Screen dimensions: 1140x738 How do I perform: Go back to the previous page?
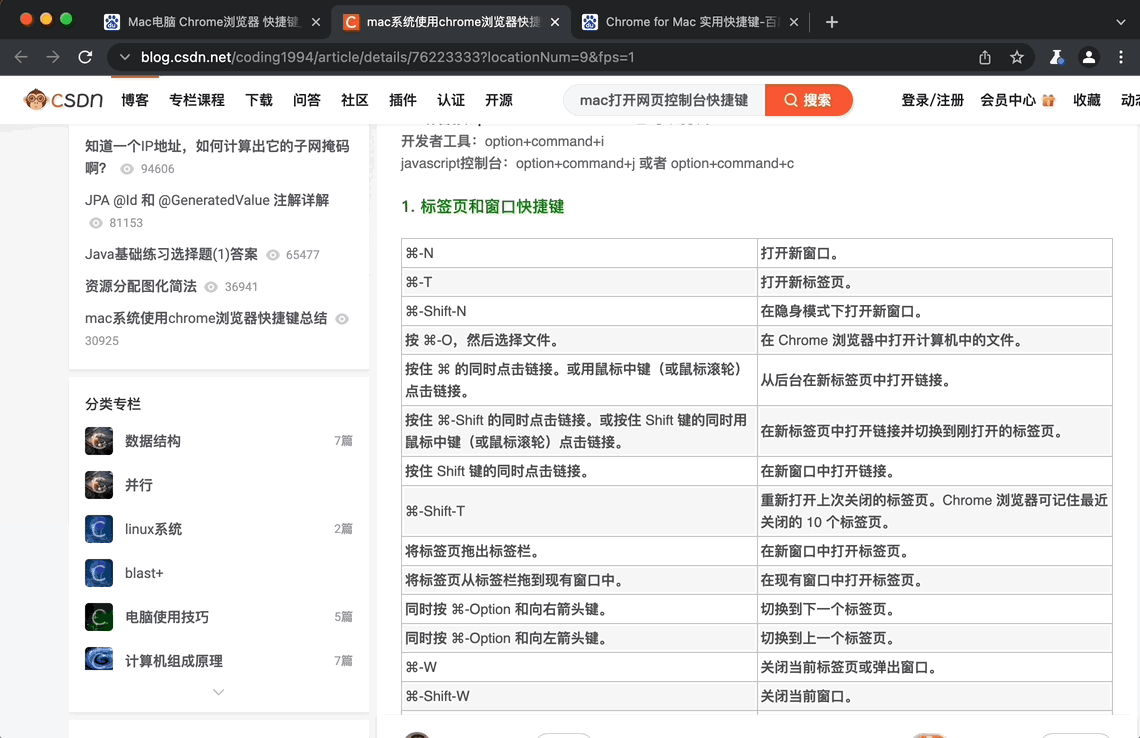point(21,57)
